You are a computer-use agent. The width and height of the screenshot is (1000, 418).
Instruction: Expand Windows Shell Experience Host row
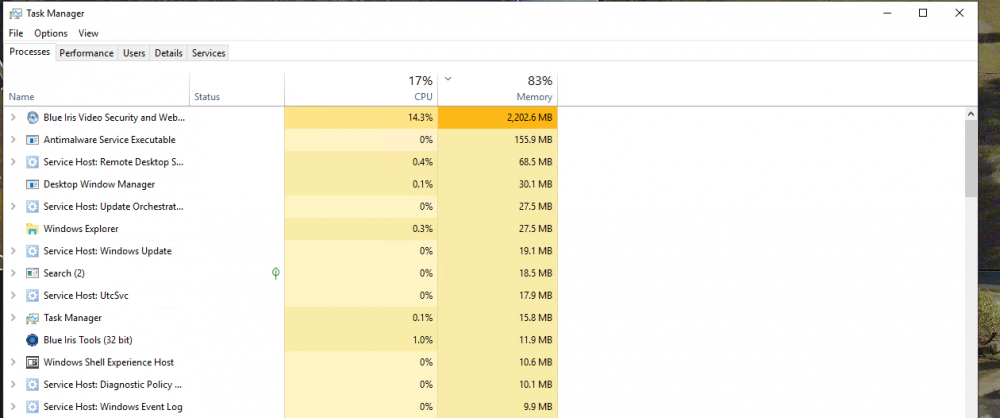click(13, 362)
